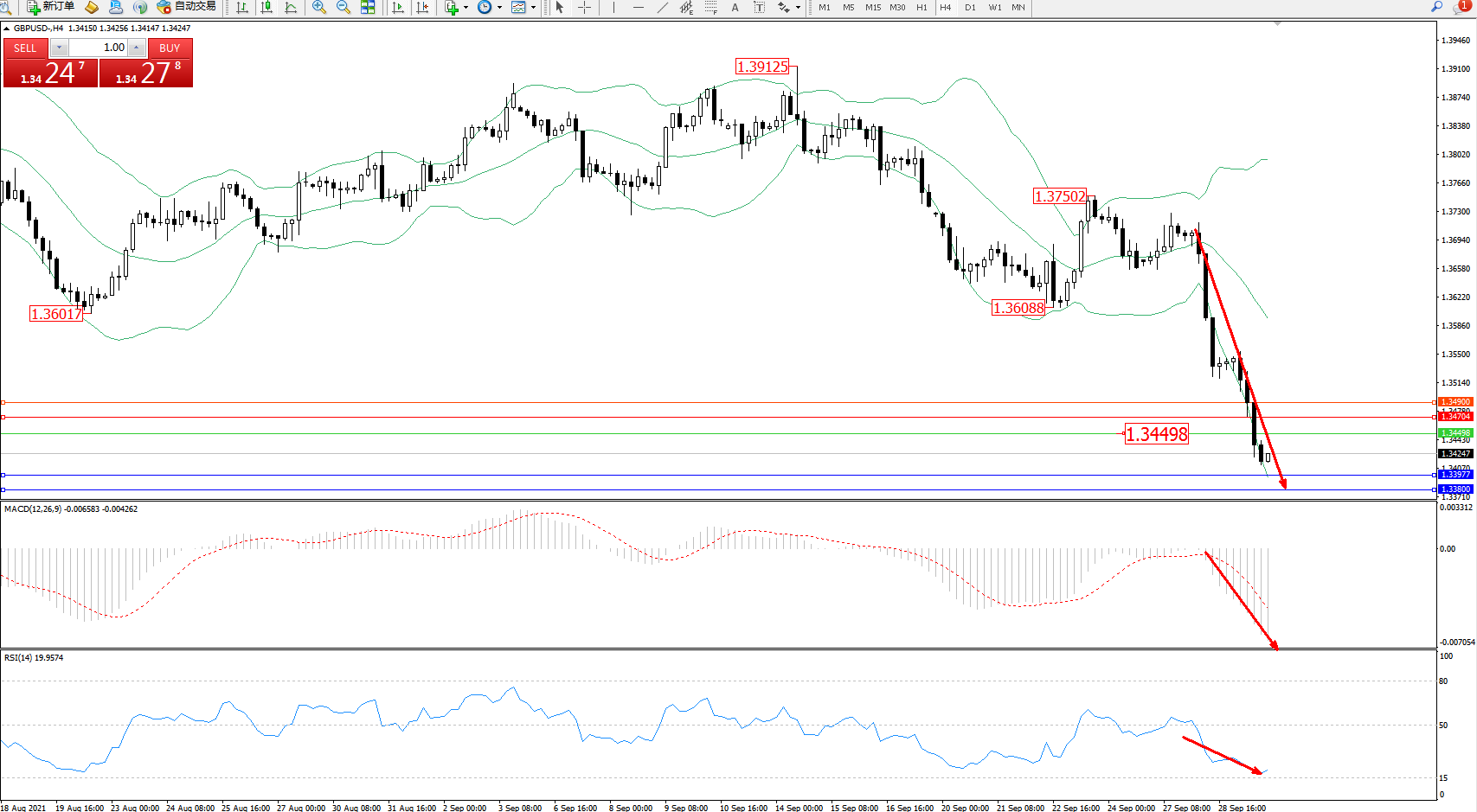Open the tile windows grid icon
The height and width of the screenshot is (812, 1477).
368,7
